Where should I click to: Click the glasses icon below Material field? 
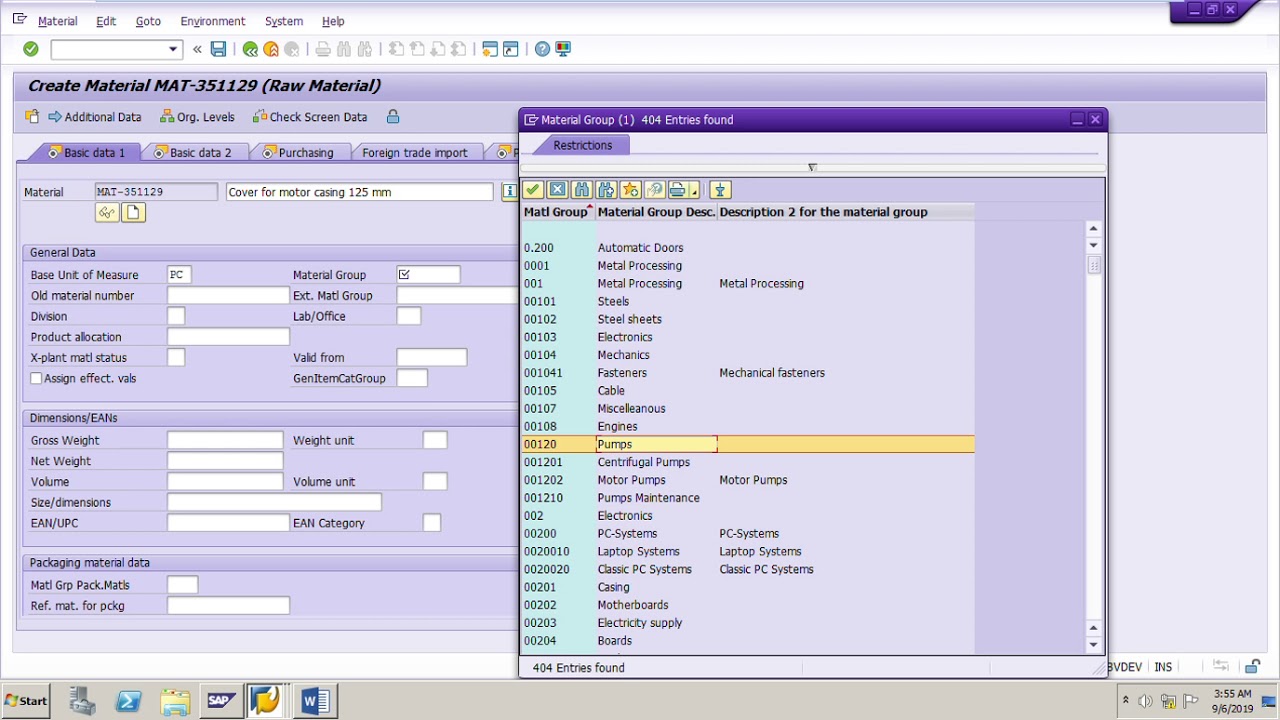coord(107,212)
